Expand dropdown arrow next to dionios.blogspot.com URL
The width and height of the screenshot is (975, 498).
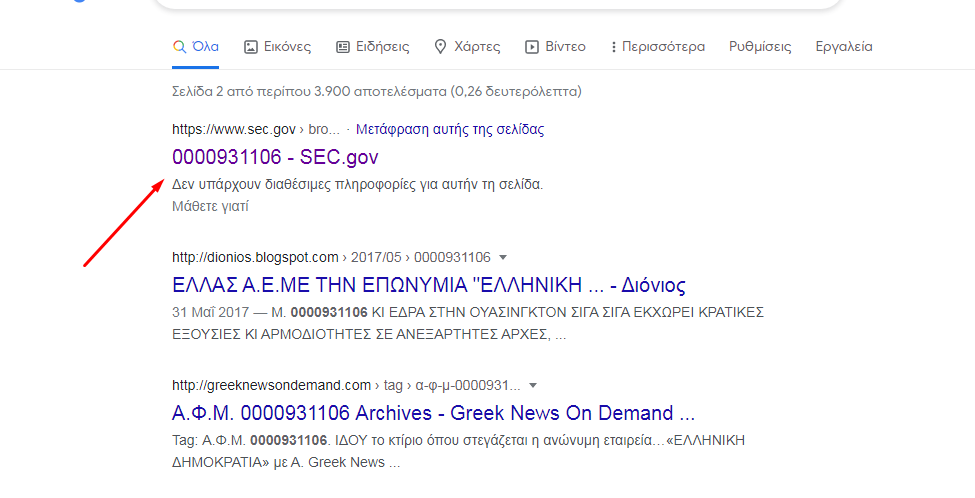[503, 257]
